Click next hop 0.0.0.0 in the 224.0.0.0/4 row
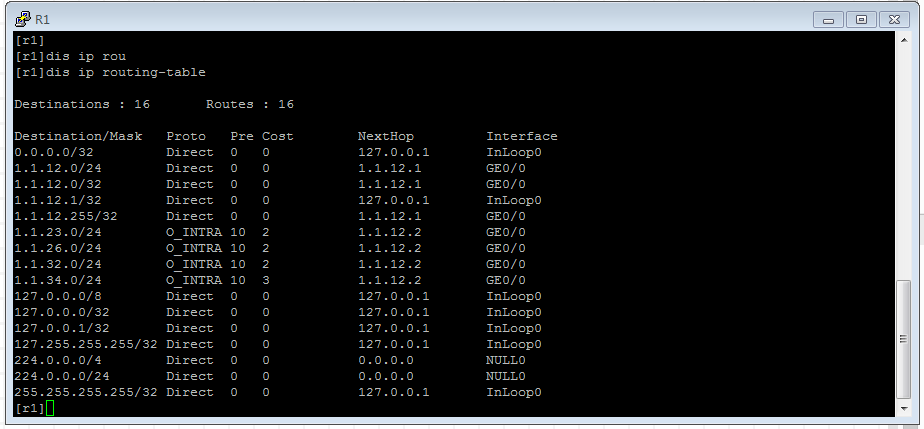Screen dimensions: 924x429 point(386,360)
